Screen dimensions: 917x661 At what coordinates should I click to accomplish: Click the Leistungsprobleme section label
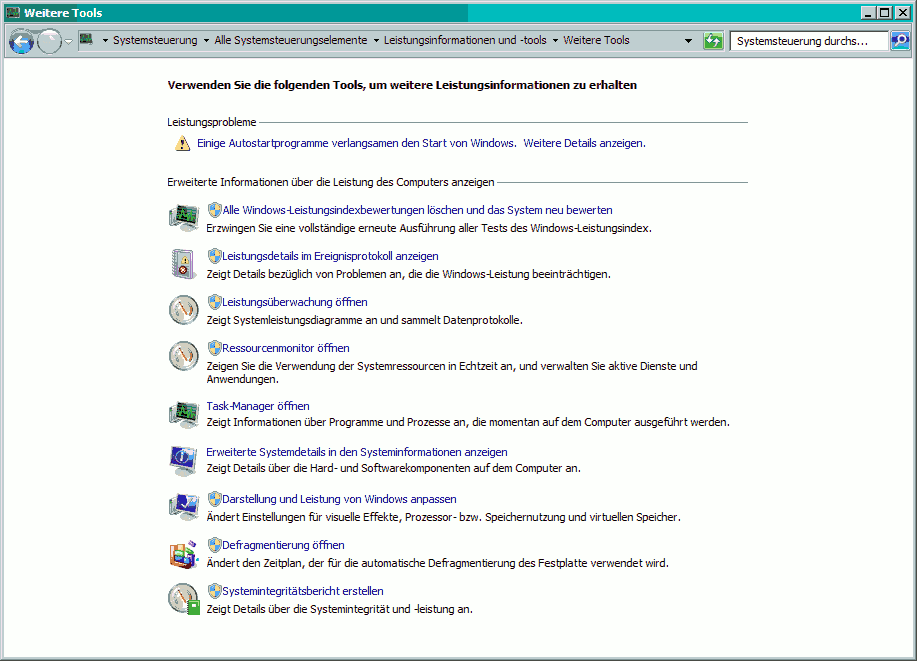(212, 122)
